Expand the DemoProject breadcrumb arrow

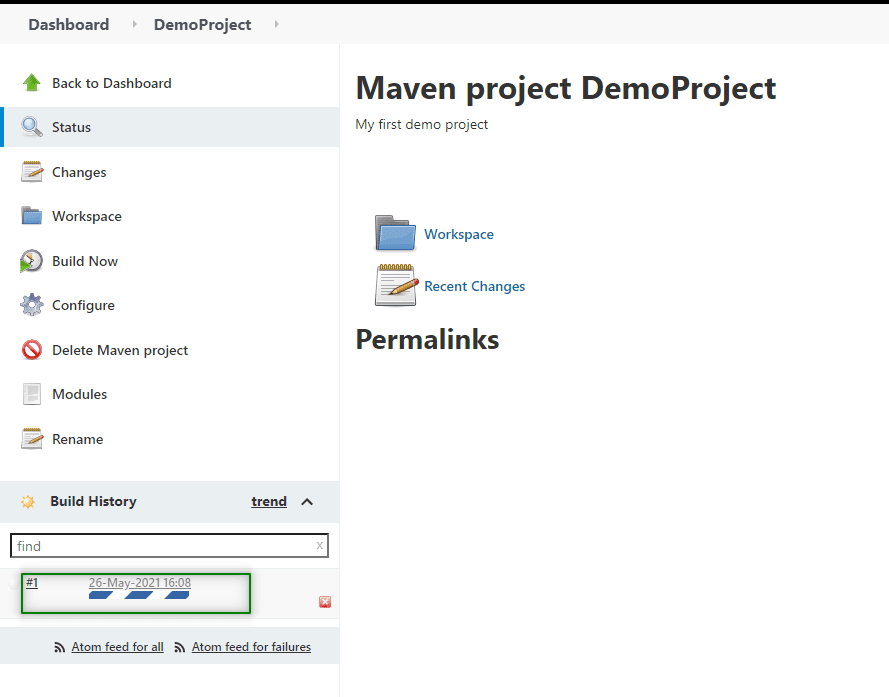277,24
